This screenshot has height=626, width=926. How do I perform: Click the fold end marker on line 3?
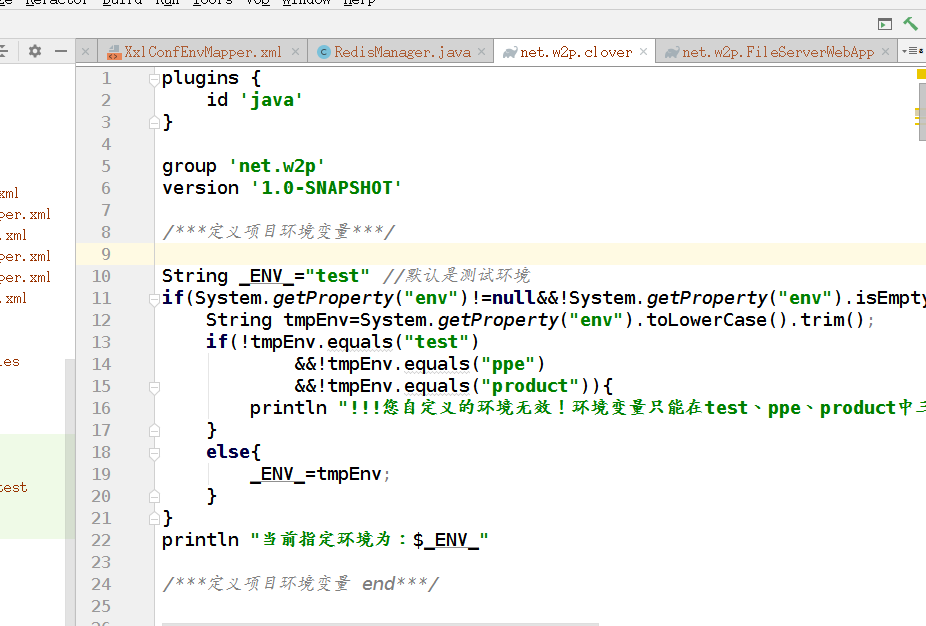(154, 122)
